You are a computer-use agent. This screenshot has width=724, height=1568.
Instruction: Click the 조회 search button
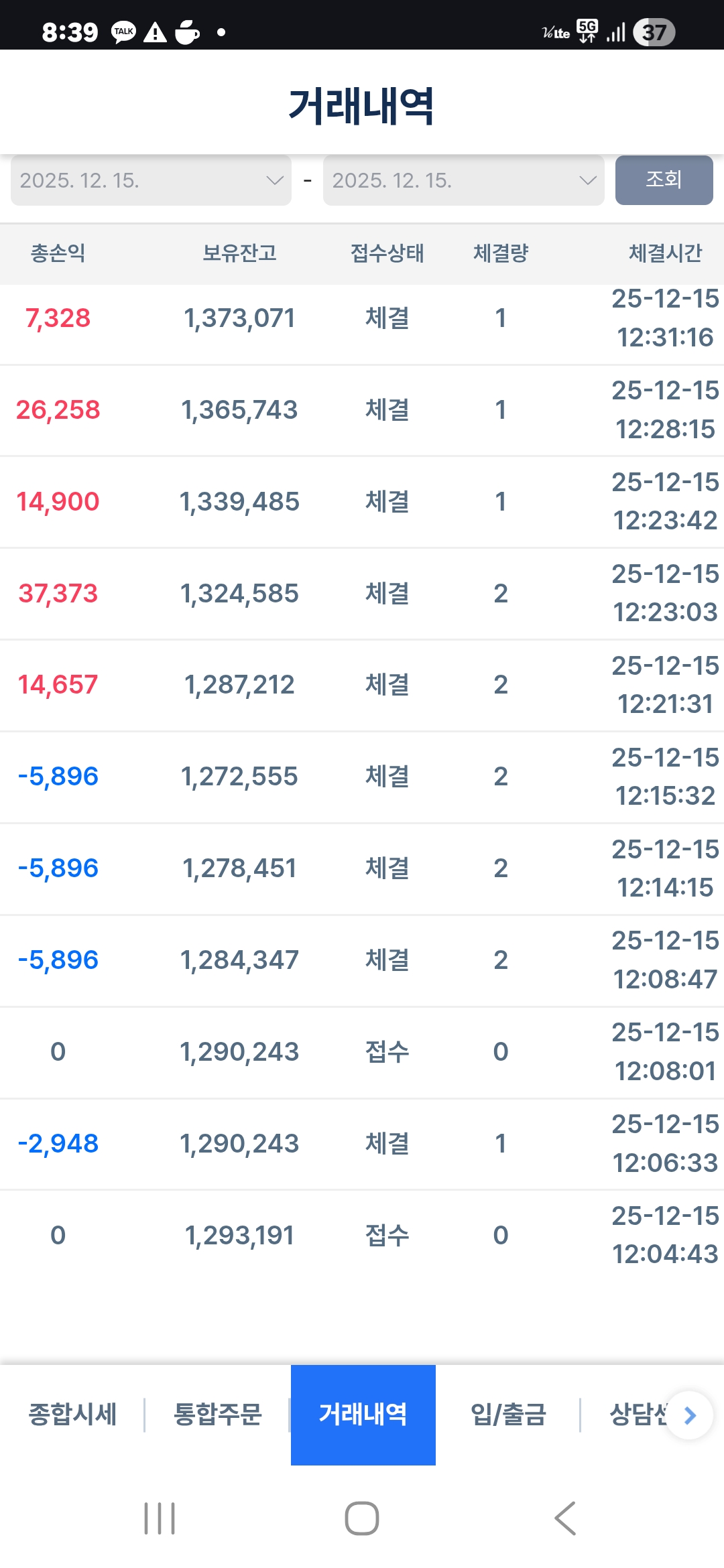664,180
